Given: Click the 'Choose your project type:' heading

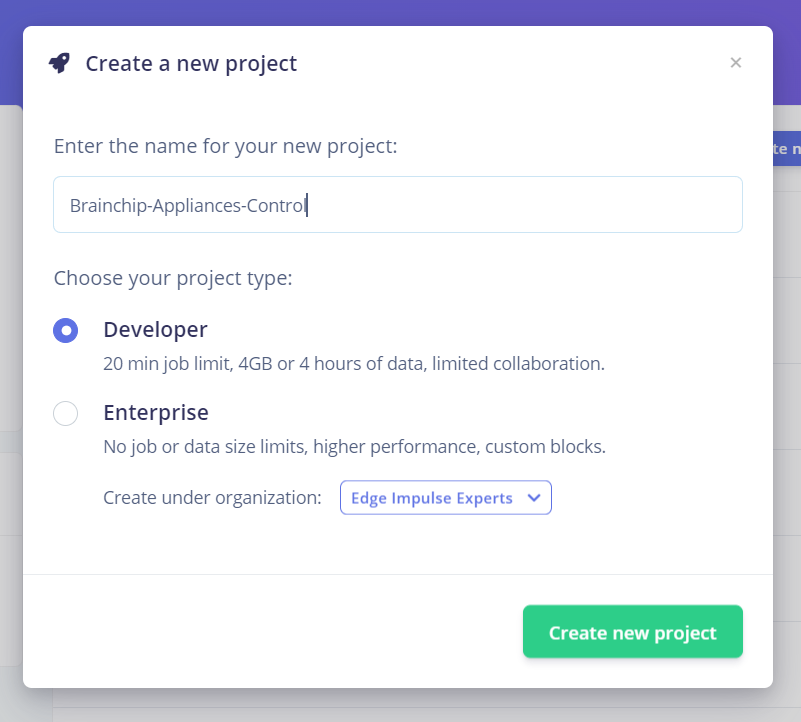Looking at the screenshot, I should 173,278.
